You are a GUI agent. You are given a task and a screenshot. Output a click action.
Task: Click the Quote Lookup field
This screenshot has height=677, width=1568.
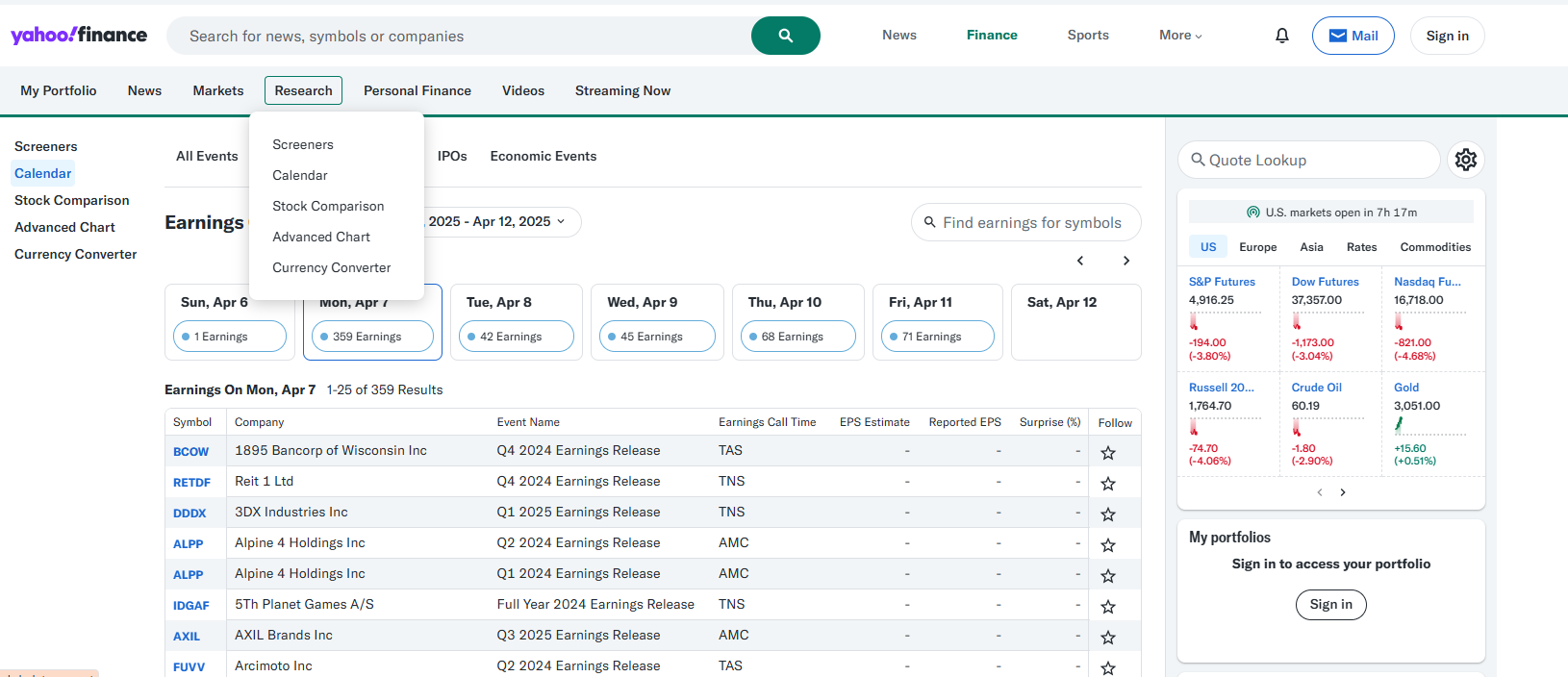(1309, 160)
